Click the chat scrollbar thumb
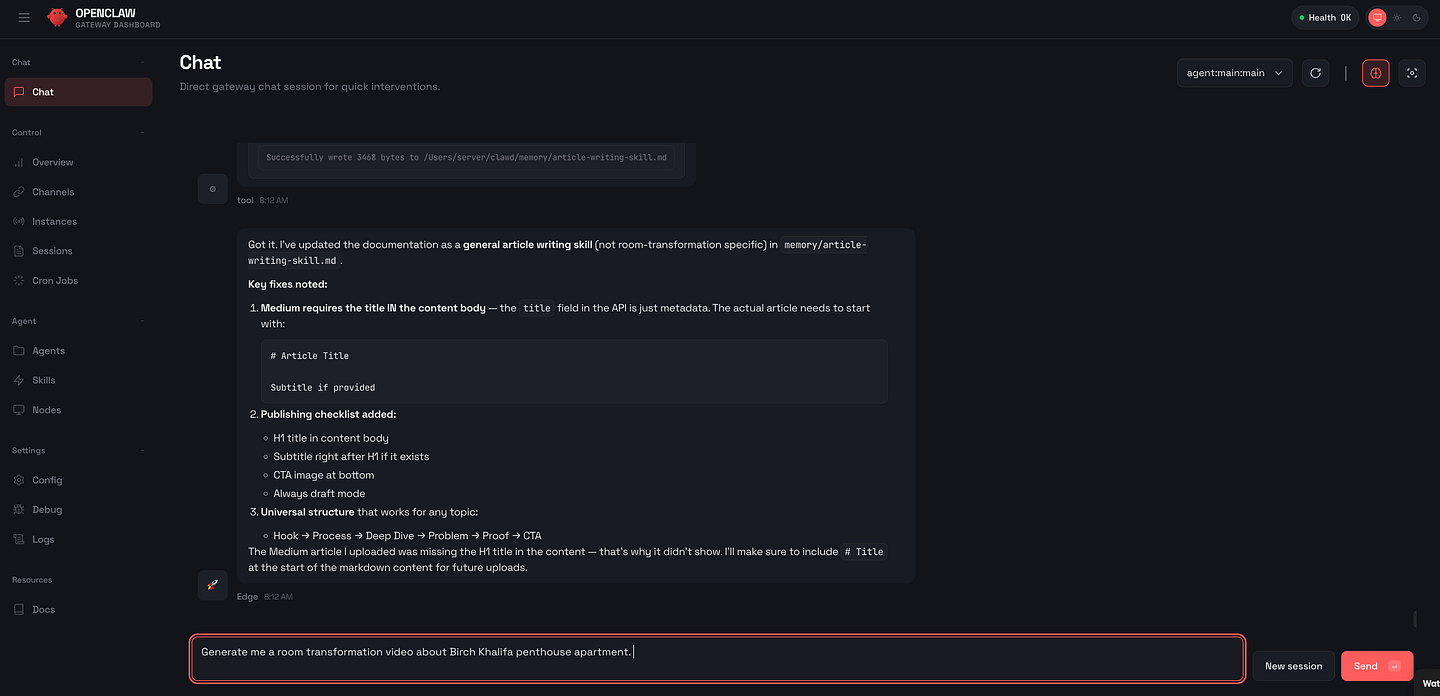The width and height of the screenshot is (1440, 696). pyautogui.click(x=1415, y=619)
